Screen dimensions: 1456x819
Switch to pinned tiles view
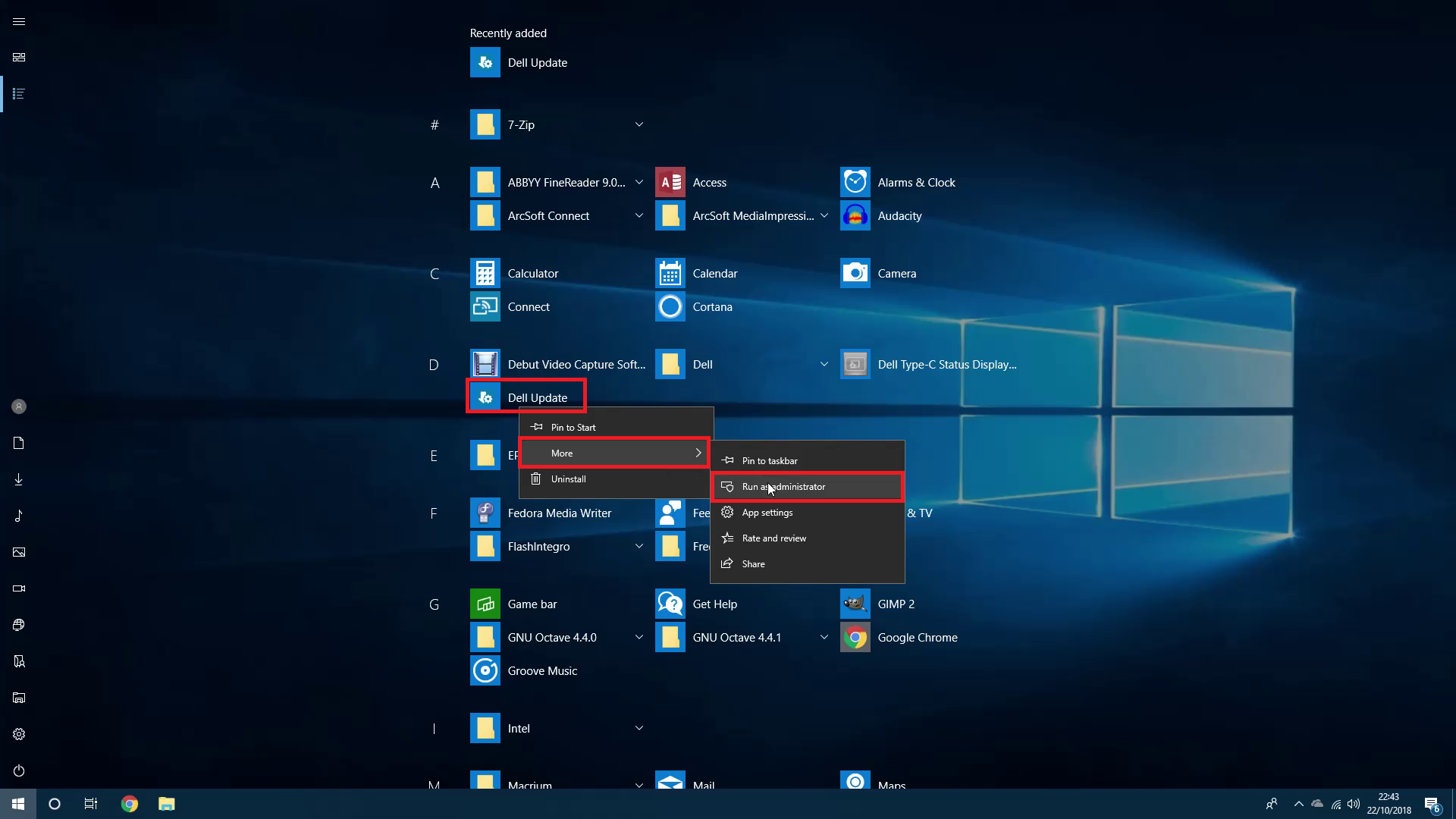coord(19,58)
